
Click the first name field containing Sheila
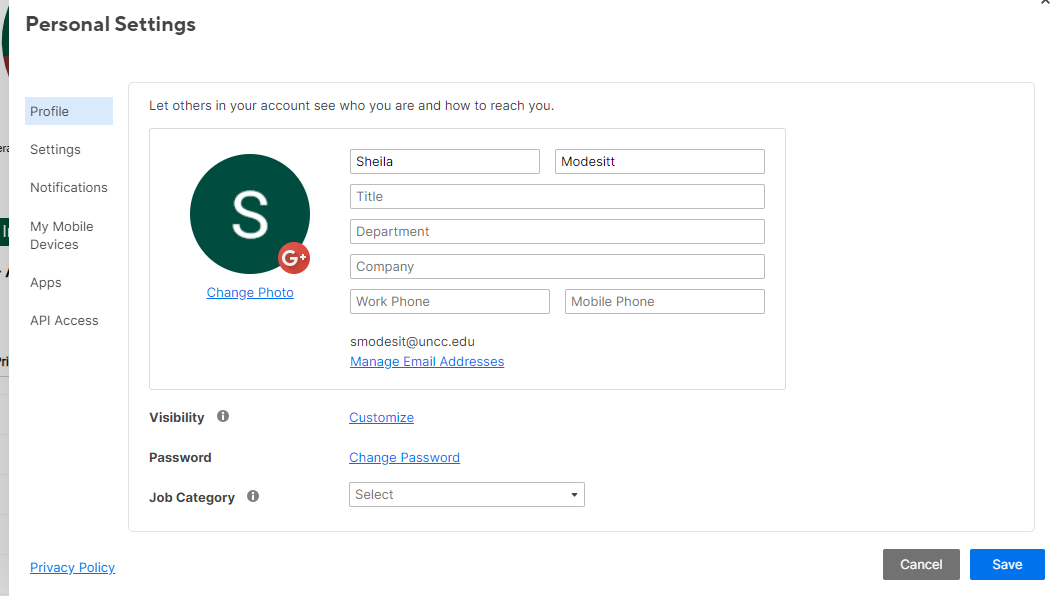445,161
